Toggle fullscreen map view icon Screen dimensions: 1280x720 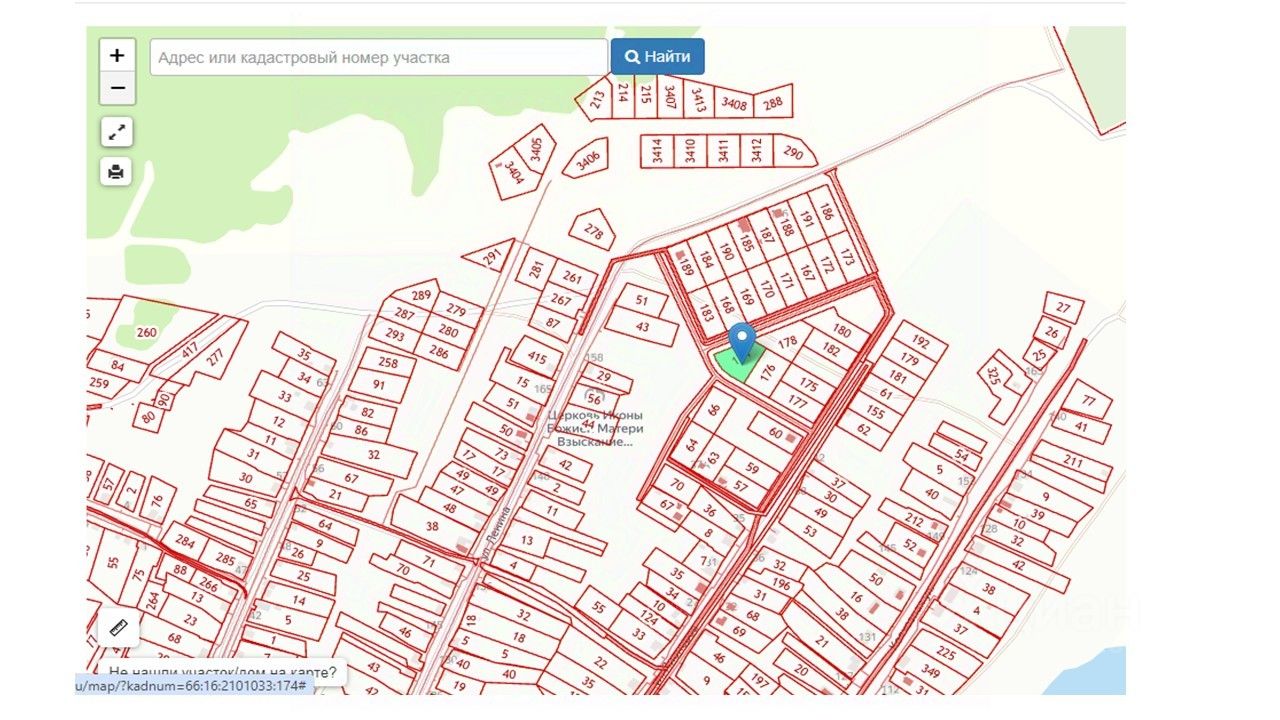coord(117,132)
